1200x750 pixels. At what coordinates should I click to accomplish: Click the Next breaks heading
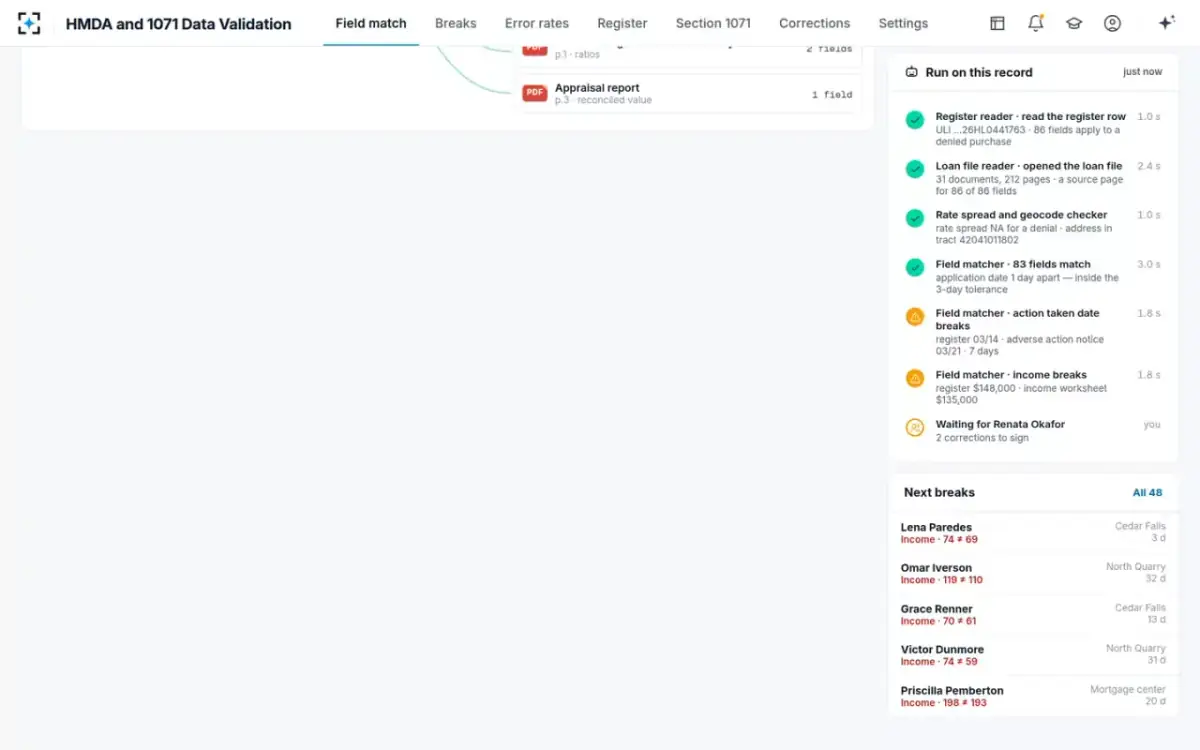[x=939, y=492]
